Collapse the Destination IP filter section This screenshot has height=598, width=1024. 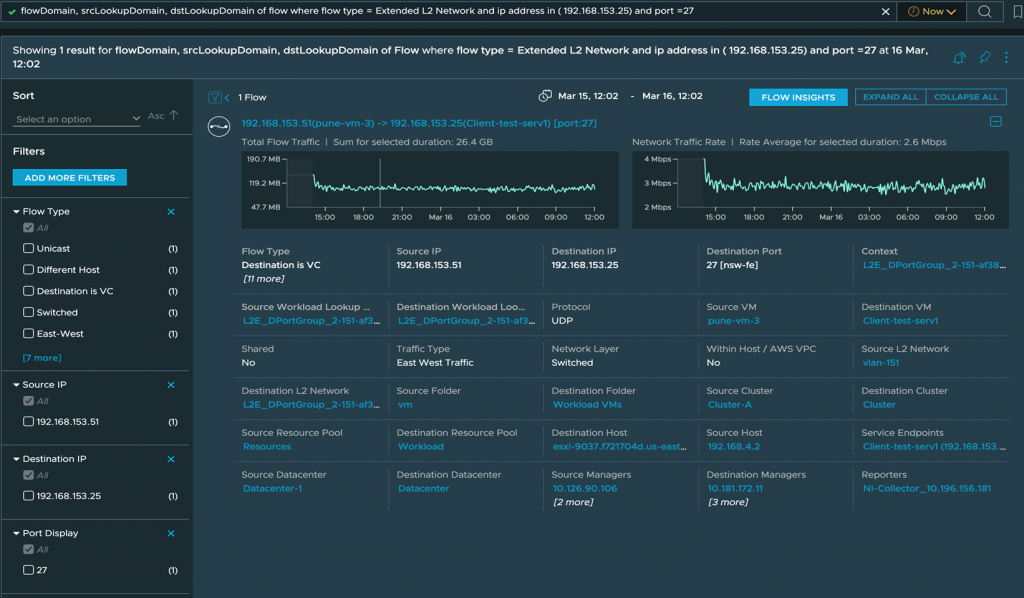(16, 459)
